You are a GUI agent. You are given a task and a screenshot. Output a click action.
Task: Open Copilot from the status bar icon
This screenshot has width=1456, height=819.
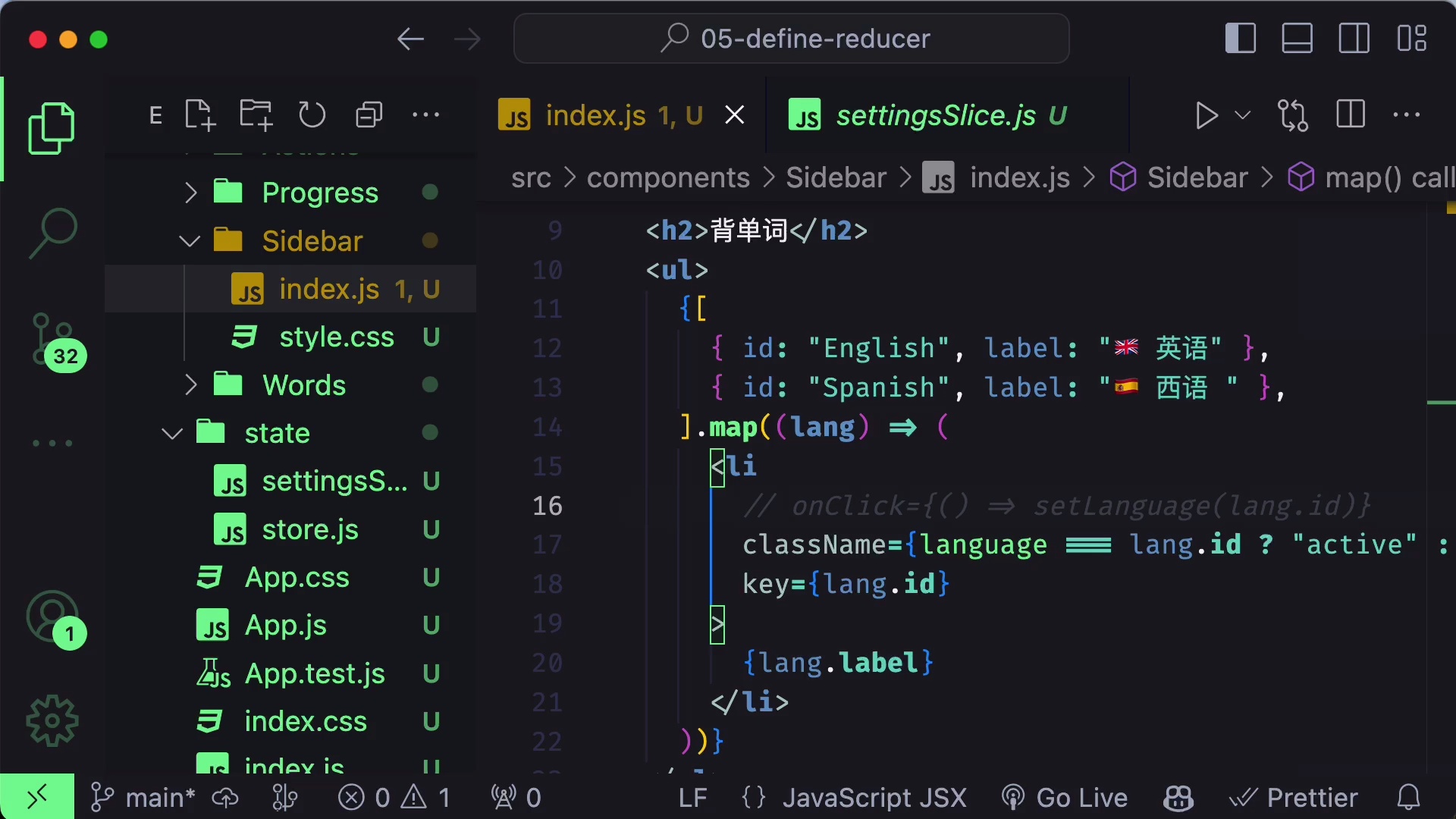[x=1178, y=797]
